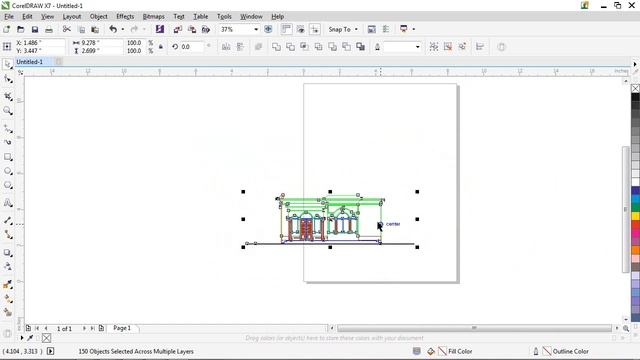
Task: Click the Export icon
Action: [192, 29]
